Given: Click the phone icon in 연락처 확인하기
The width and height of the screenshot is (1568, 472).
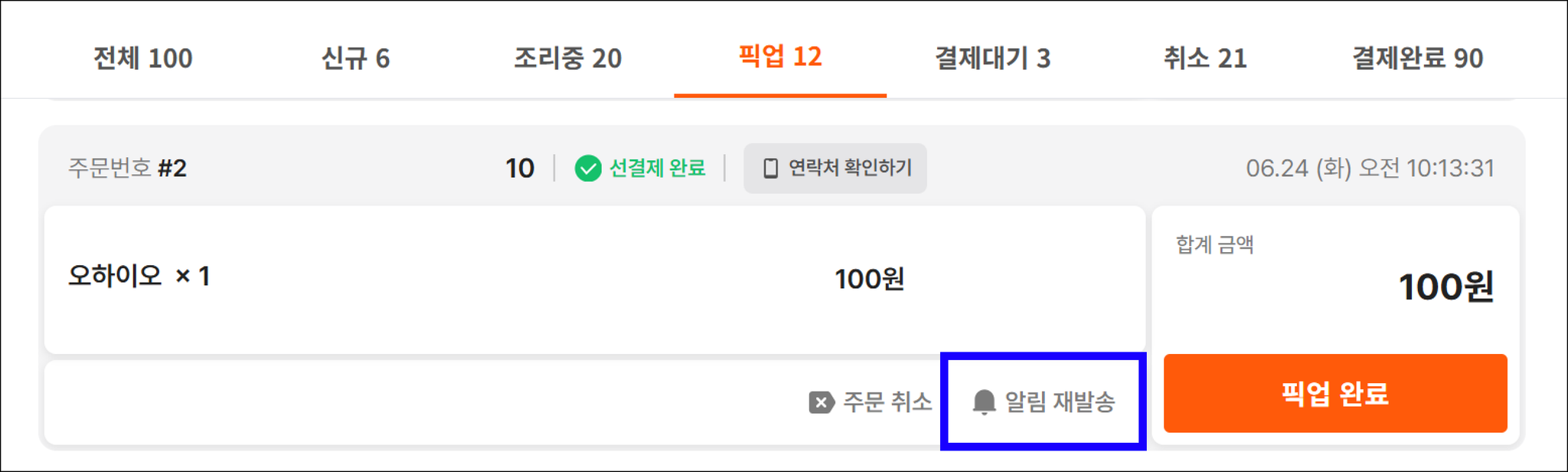Looking at the screenshot, I should point(771,168).
